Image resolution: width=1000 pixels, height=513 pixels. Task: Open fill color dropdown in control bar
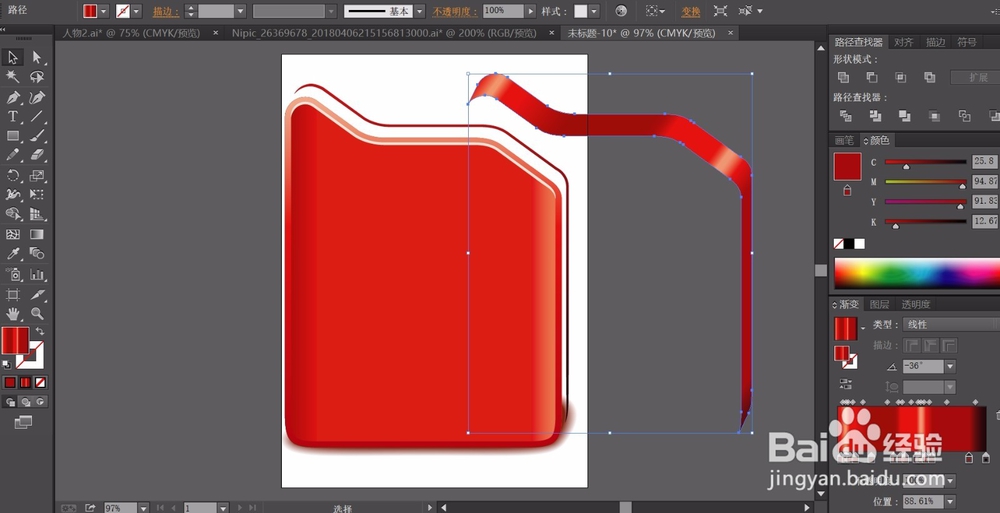pyautogui.click(x=103, y=11)
